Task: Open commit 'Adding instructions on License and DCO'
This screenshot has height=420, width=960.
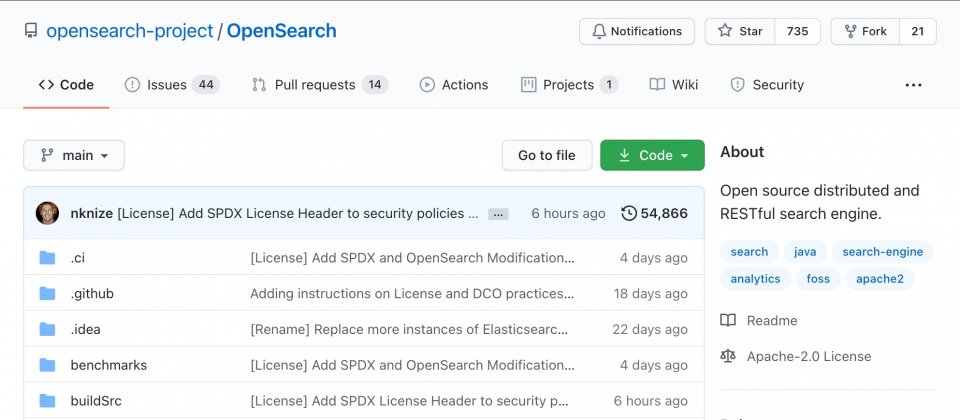Action: (412, 294)
